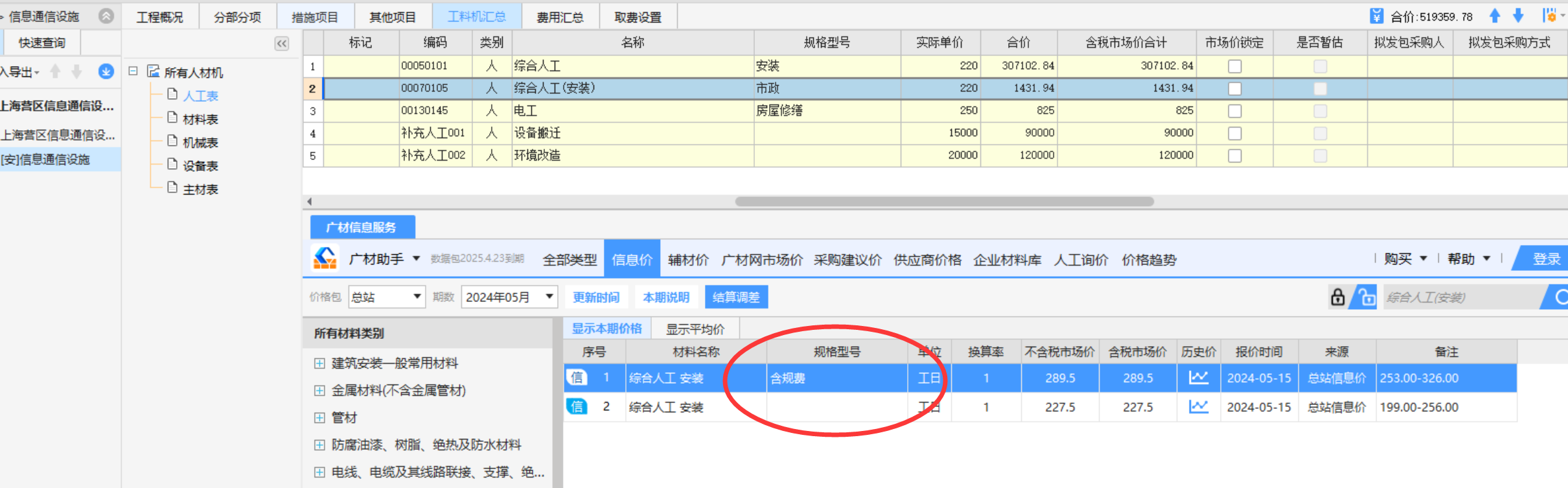Open the 价格包 总站 dropdown
Viewport: 1568px width, 488px height.
(x=387, y=297)
